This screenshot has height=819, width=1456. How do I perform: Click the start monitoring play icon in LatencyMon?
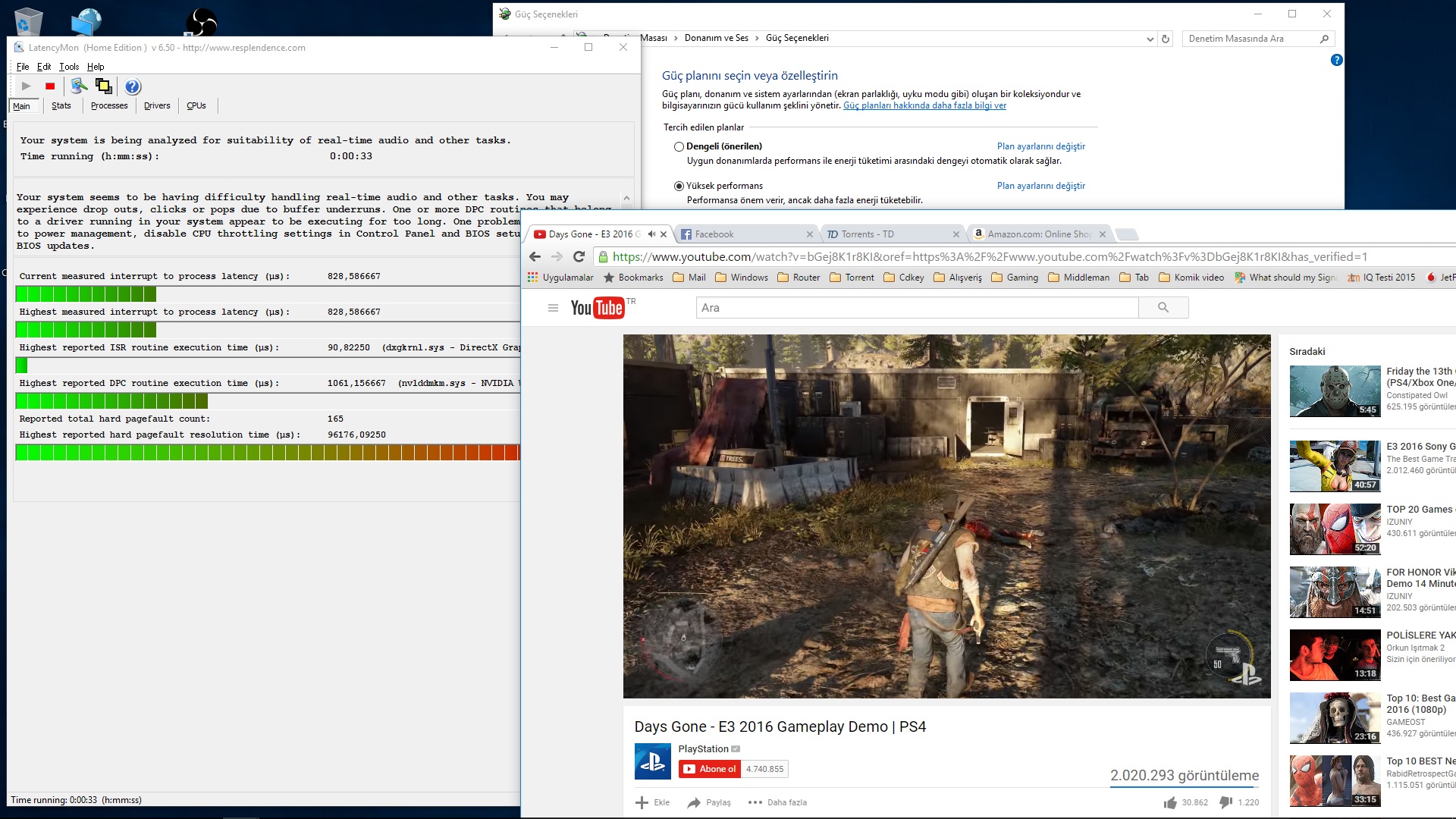coord(27,86)
